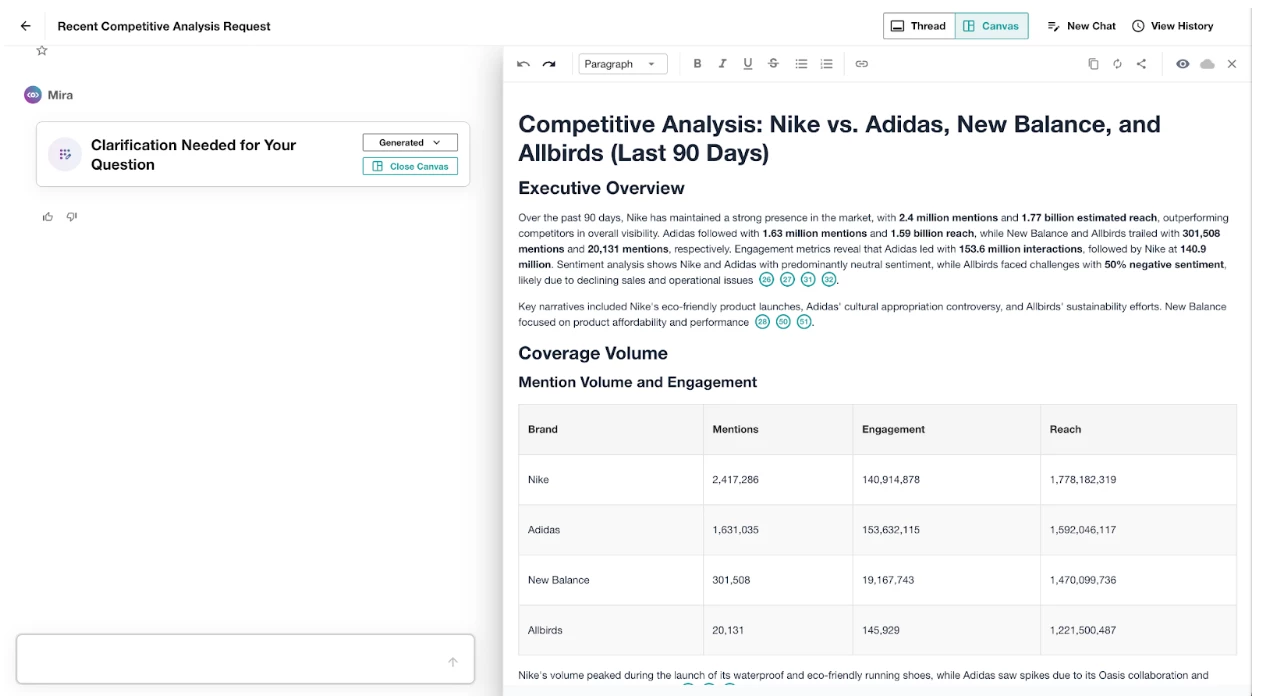Star this conversation

[x=42, y=50]
